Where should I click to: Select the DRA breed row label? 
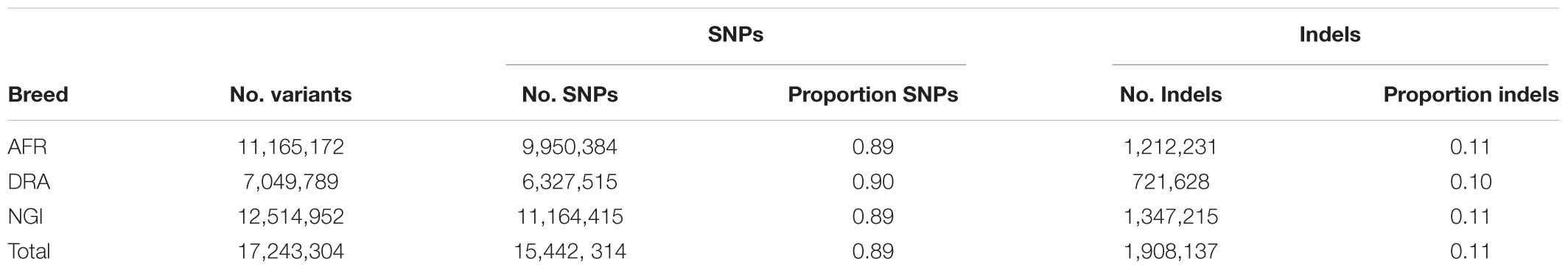click(x=28, y=182)
